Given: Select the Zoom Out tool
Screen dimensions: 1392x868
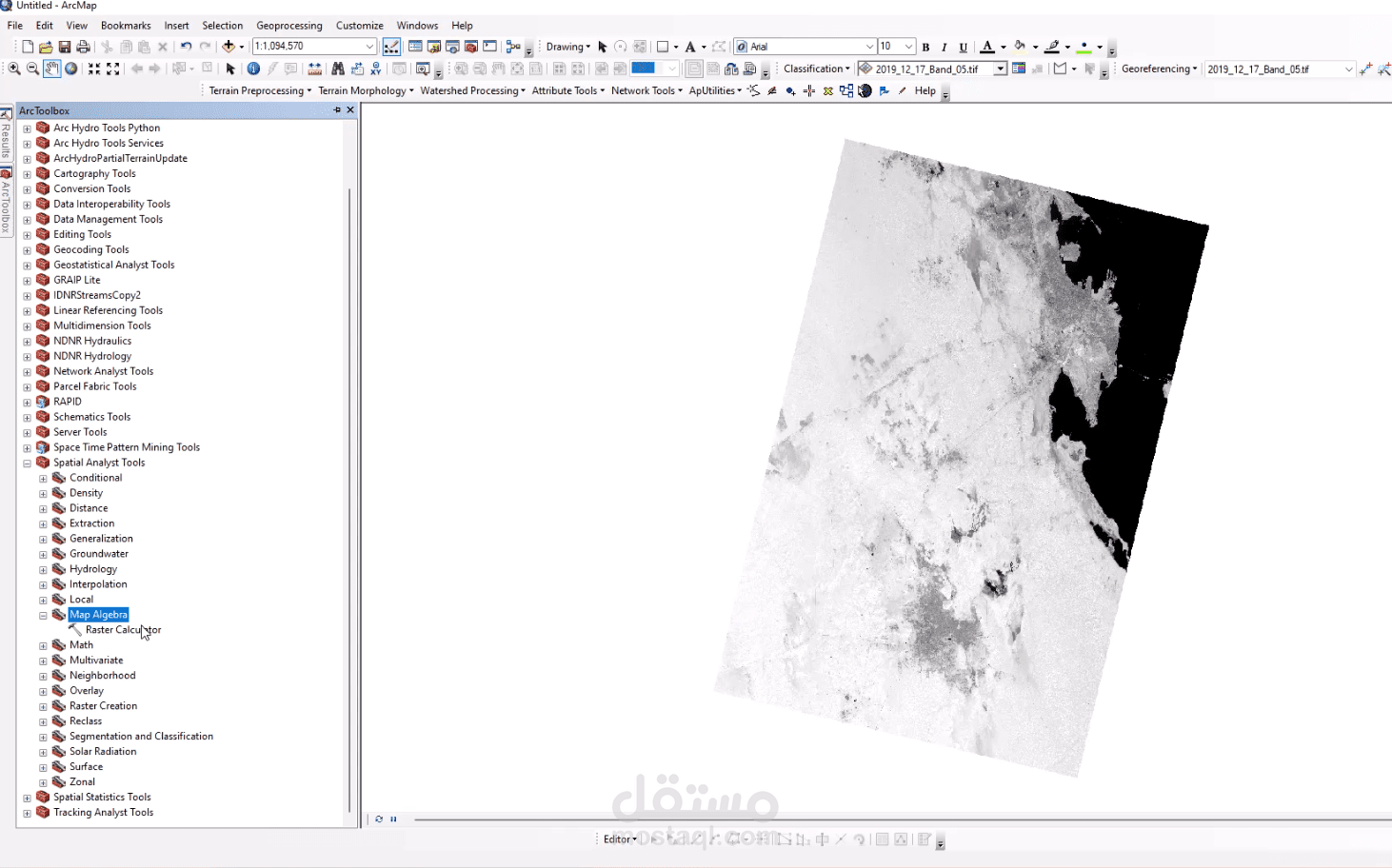Looking at the screenshot, I should (x=32, y=69).
